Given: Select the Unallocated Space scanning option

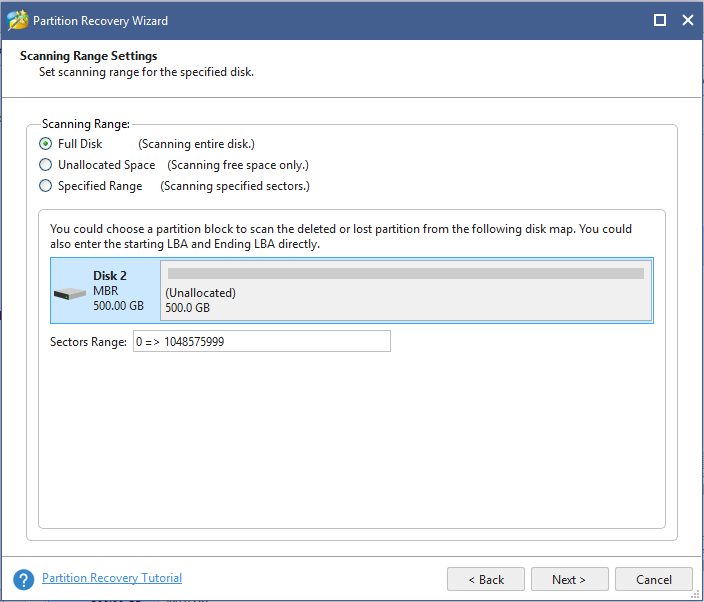Looking at the screenshot, I should coord(45,165).
